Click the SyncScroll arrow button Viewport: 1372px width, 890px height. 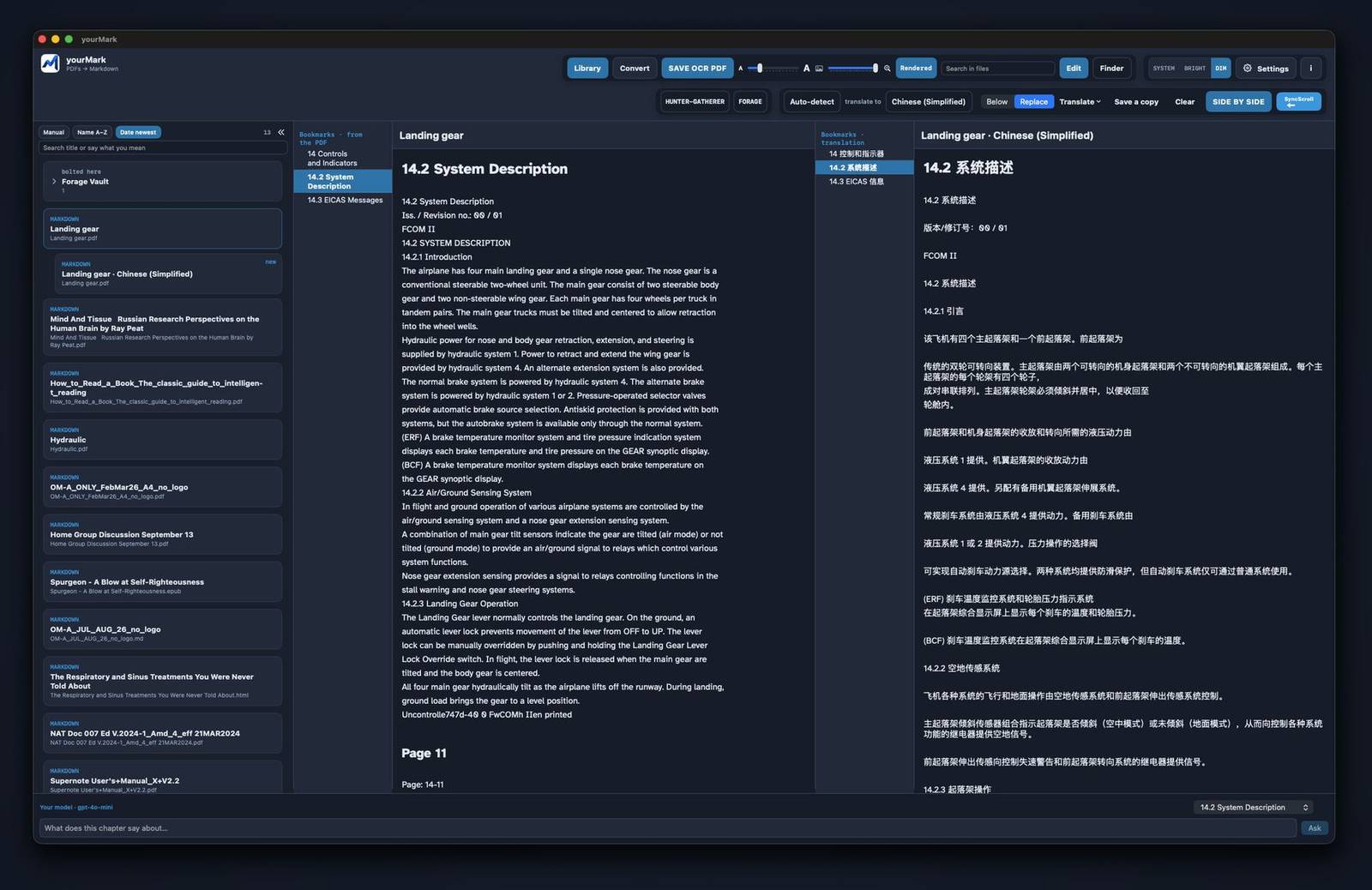coord(1298,101)
